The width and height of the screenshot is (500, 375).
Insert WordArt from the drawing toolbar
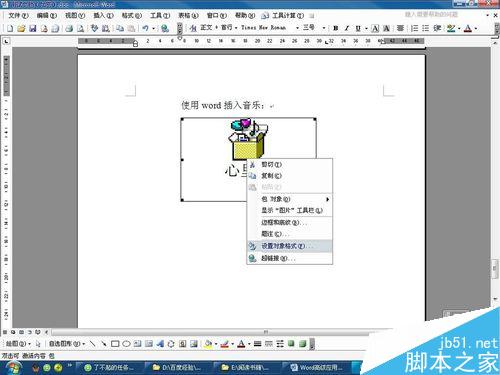click(160, 343)
